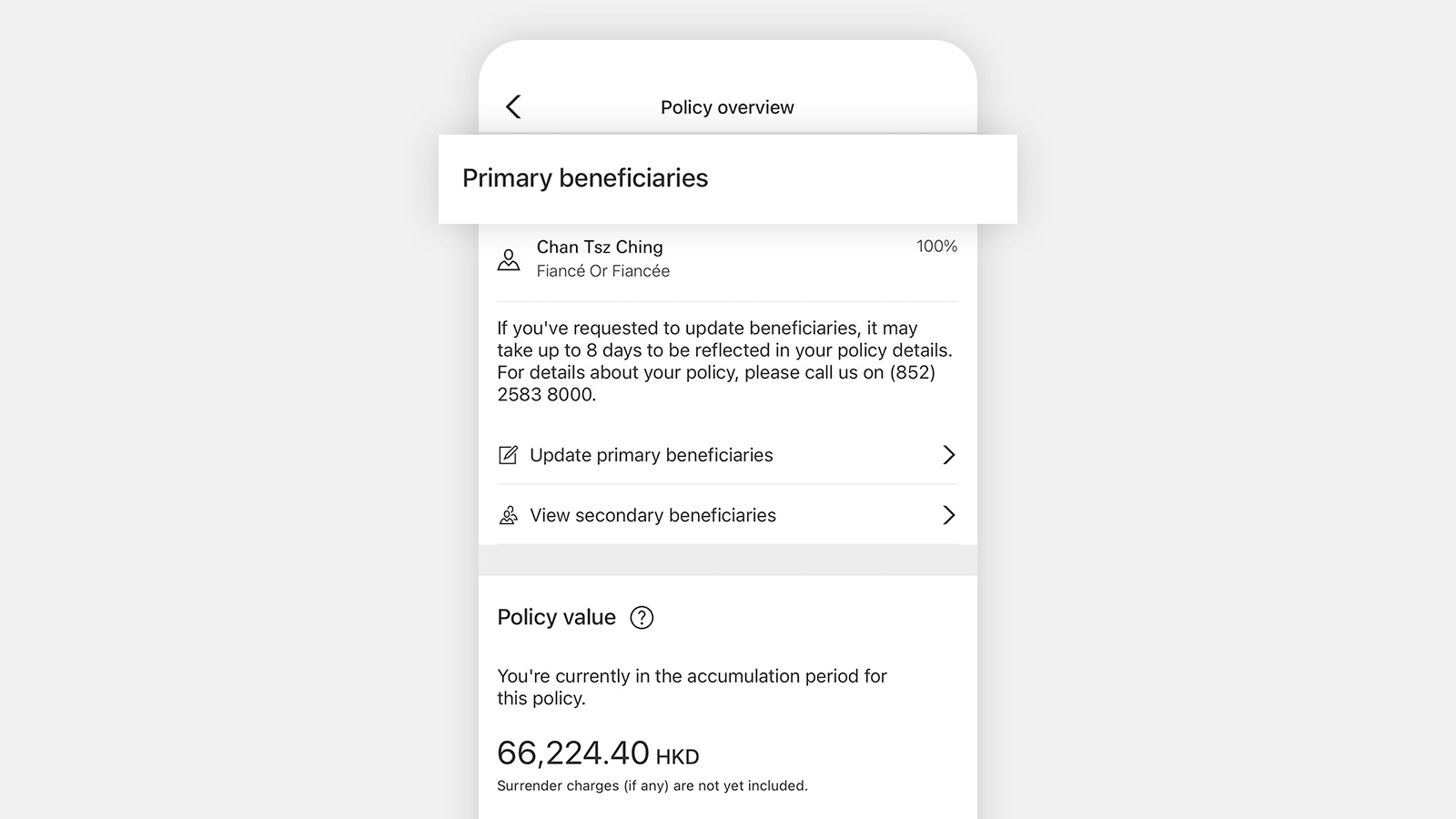Click the accumulation period message
This screenshot has width=1456, height=819.
tap(692, 687)
